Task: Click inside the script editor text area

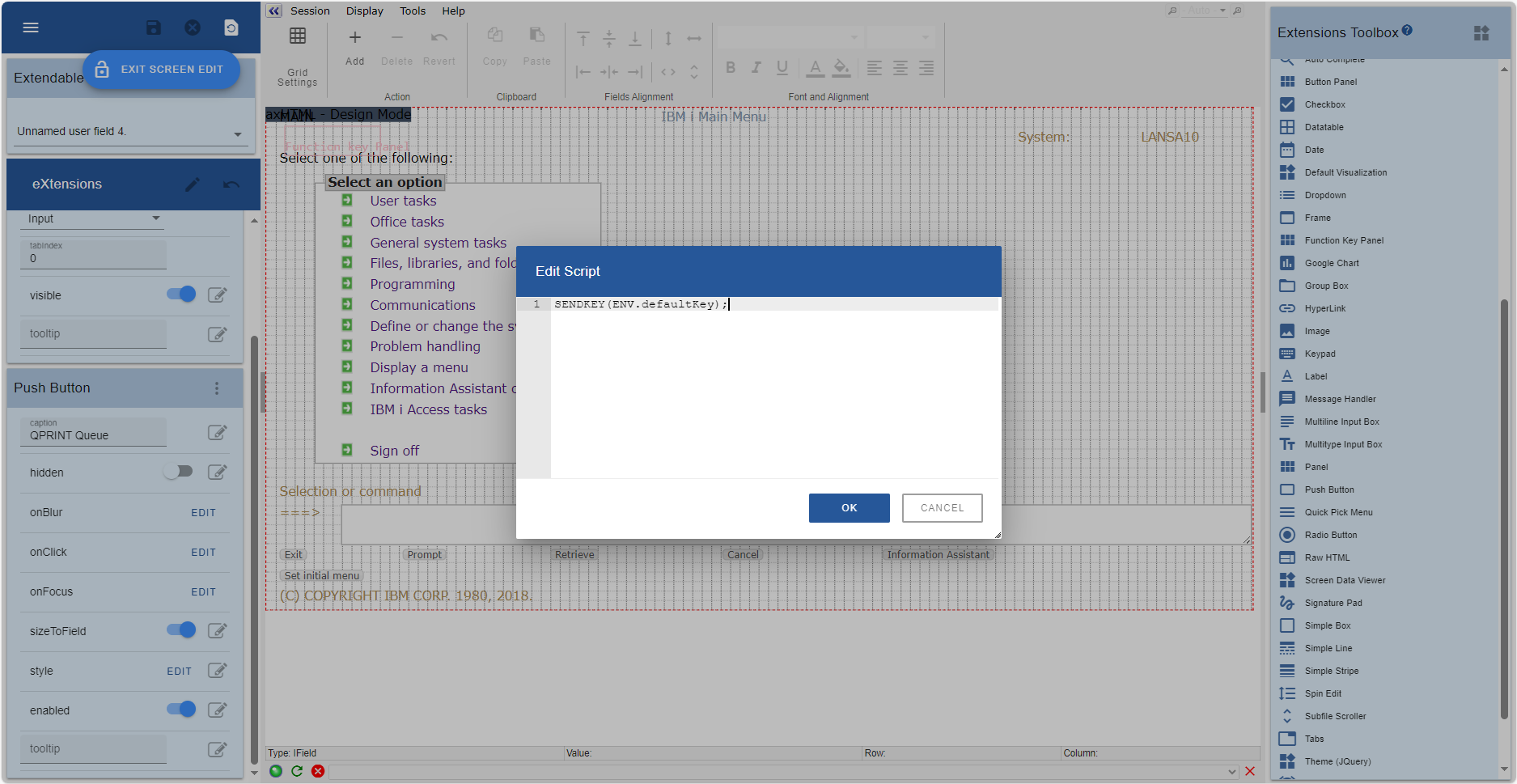Action: coord(773,388)
